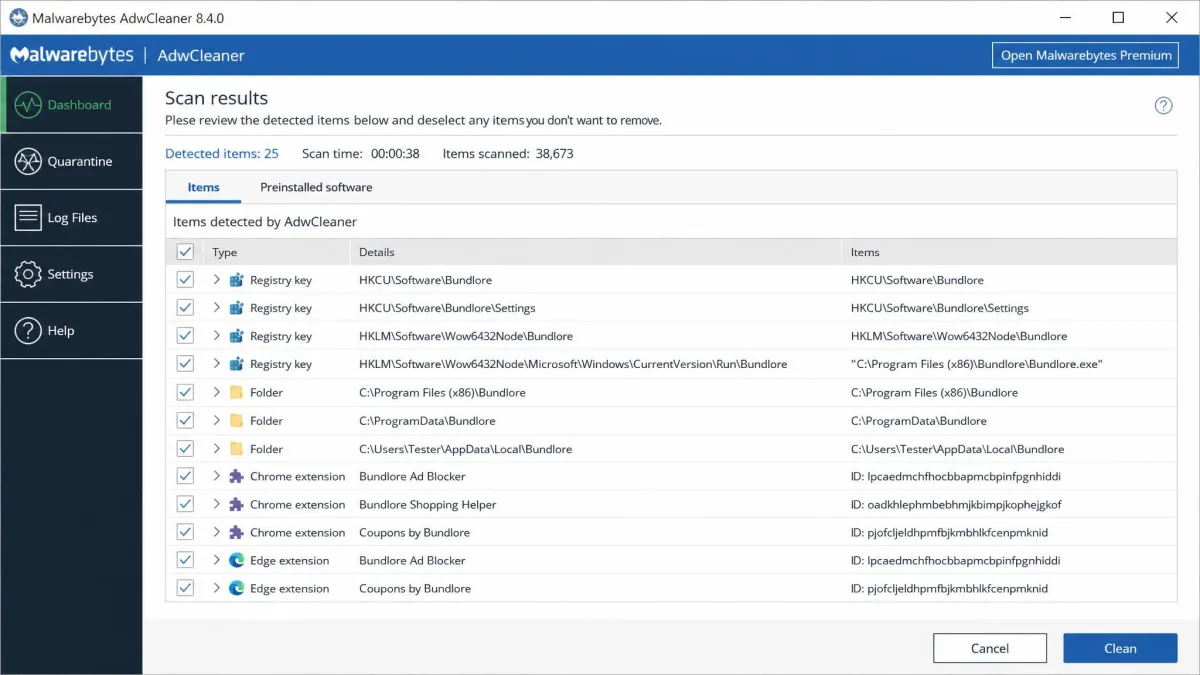The height and width of the screenshot is (675, 1200).
Task: Expand the HKCU\Software\Bundlore\Settings row chevron
Action: (x=217, y=308)
